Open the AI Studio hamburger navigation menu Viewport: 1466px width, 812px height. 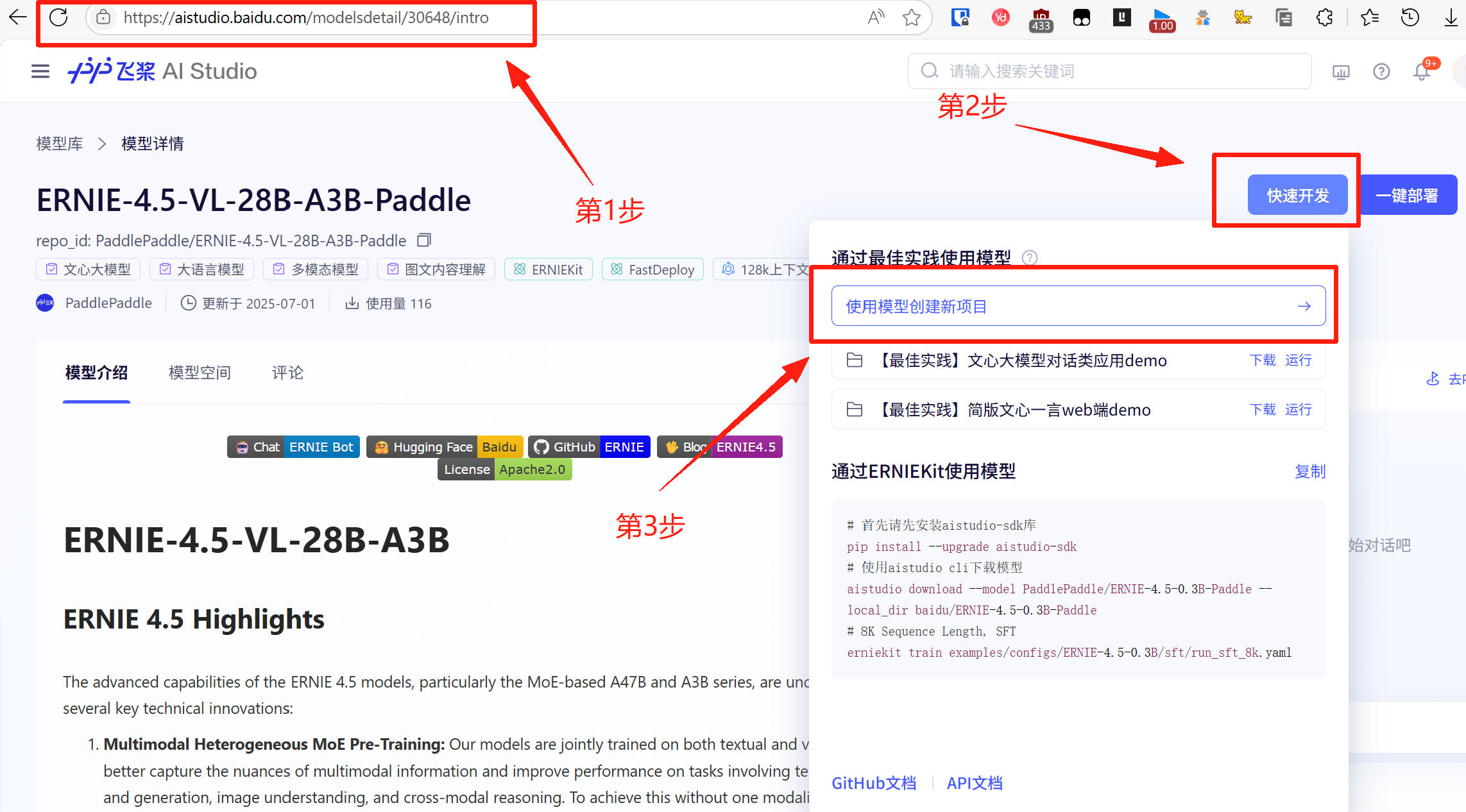pyautogui.click(x=40, y=71)
